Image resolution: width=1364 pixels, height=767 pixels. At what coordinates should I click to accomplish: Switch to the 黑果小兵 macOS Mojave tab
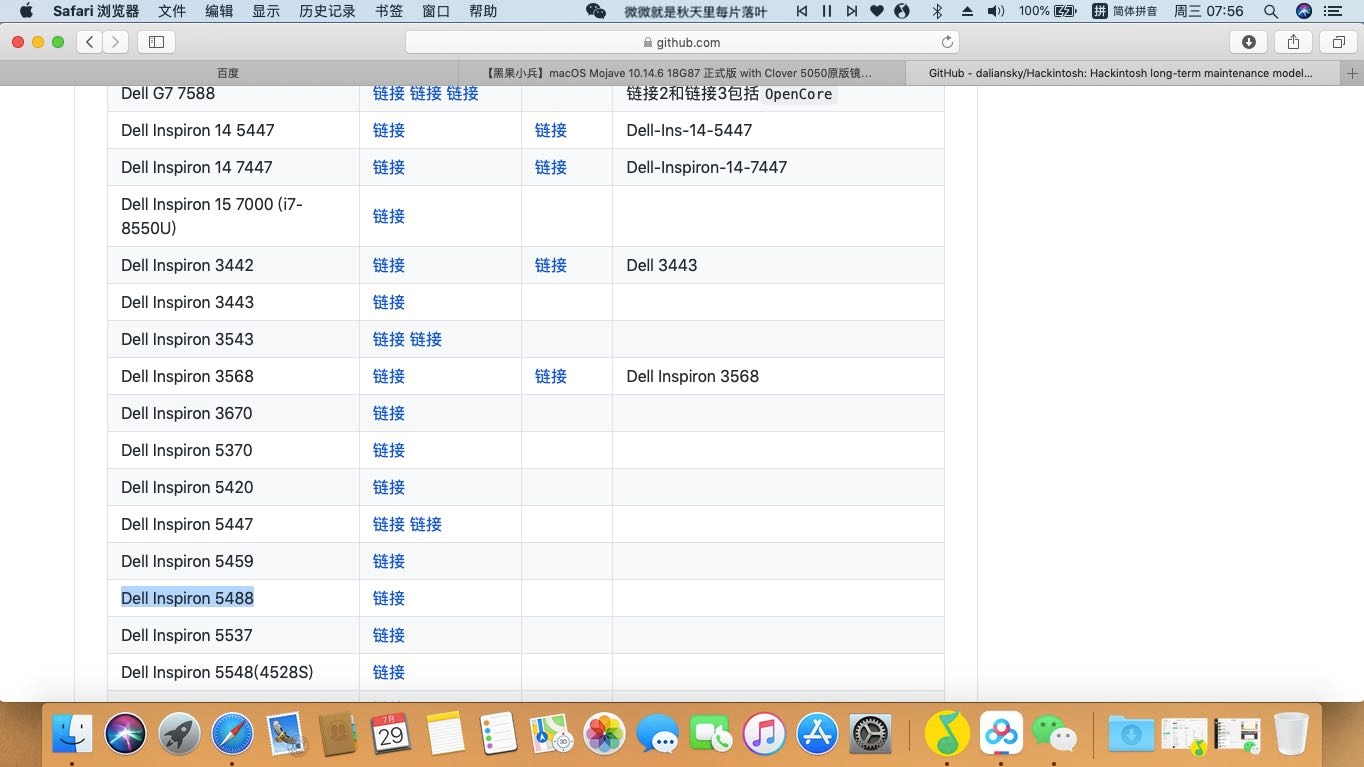click(681, 73)
